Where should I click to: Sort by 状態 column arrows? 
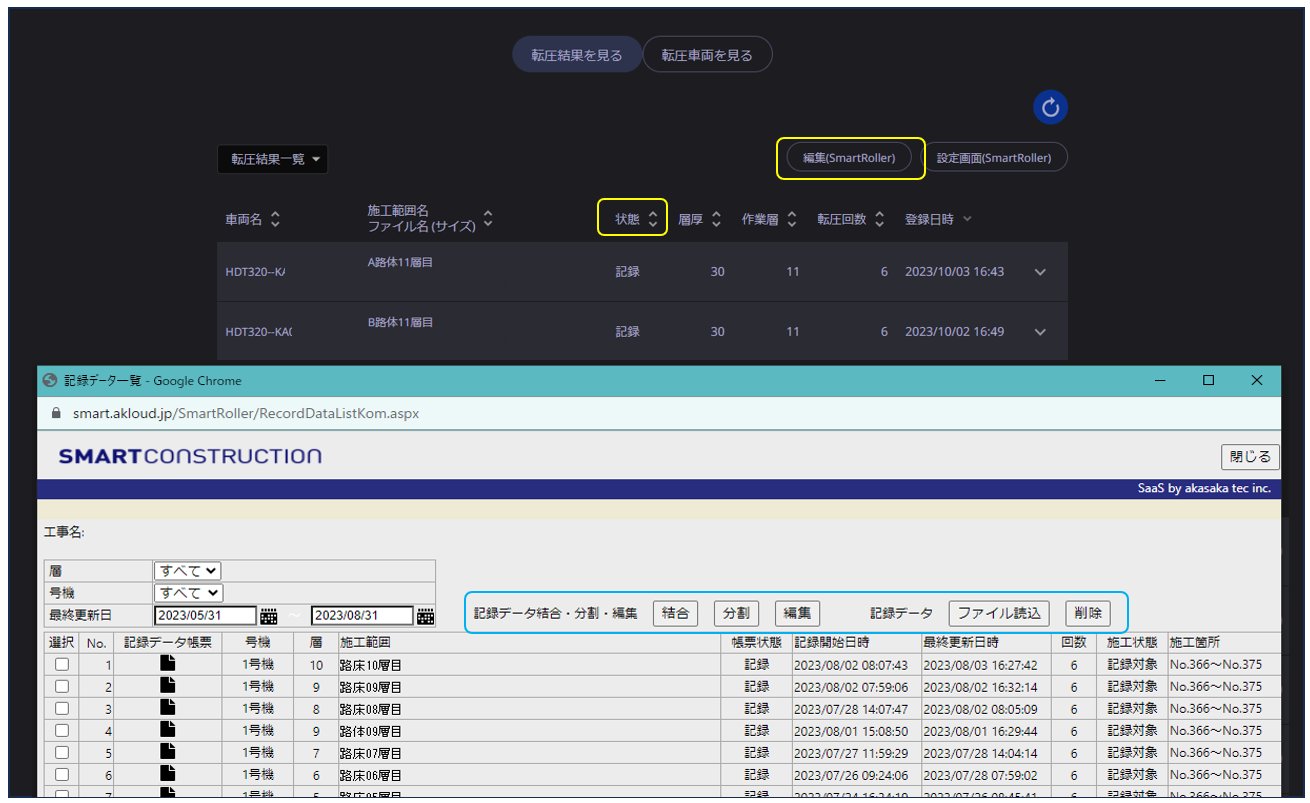(653, 219)
